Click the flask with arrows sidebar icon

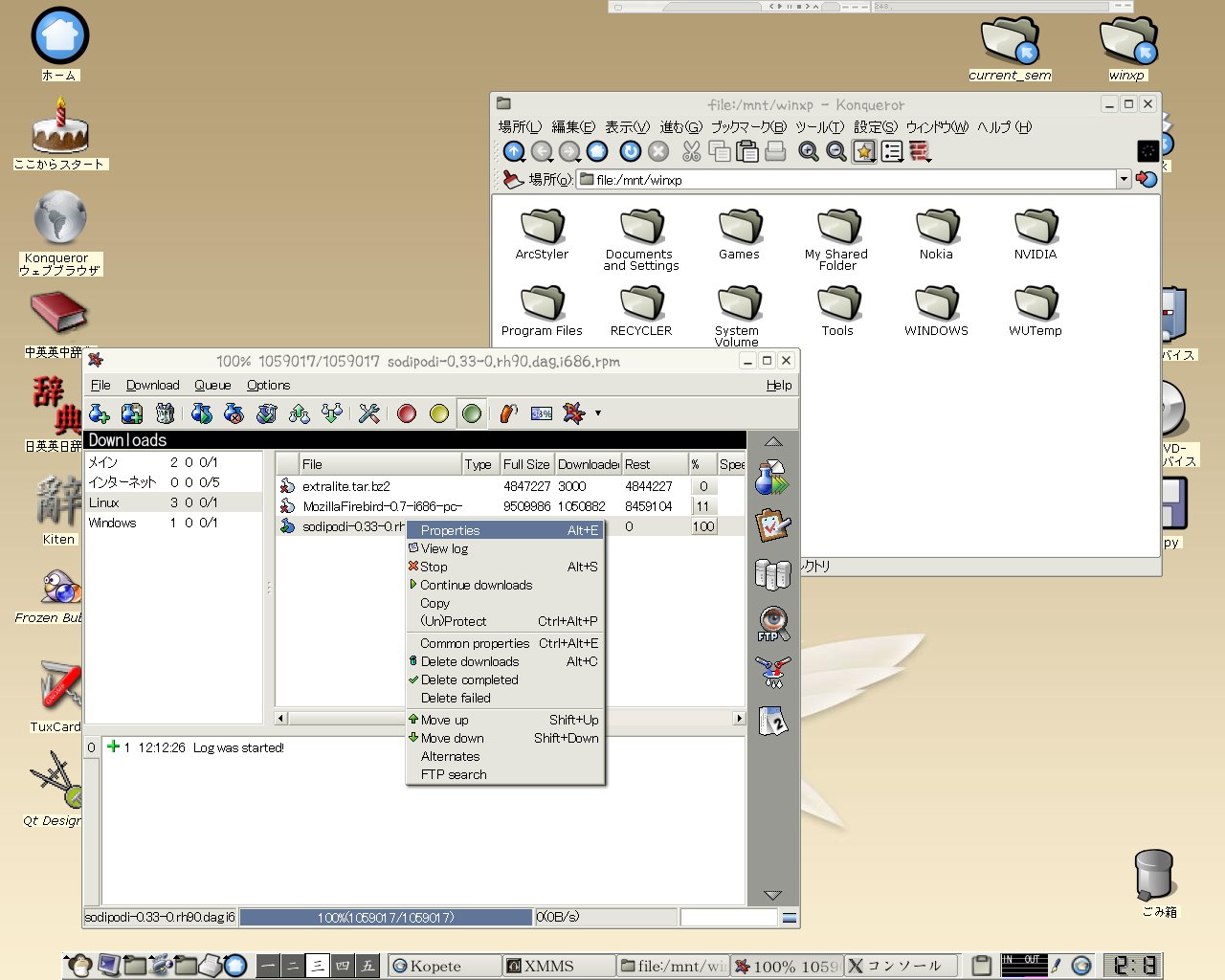point(771,478)
